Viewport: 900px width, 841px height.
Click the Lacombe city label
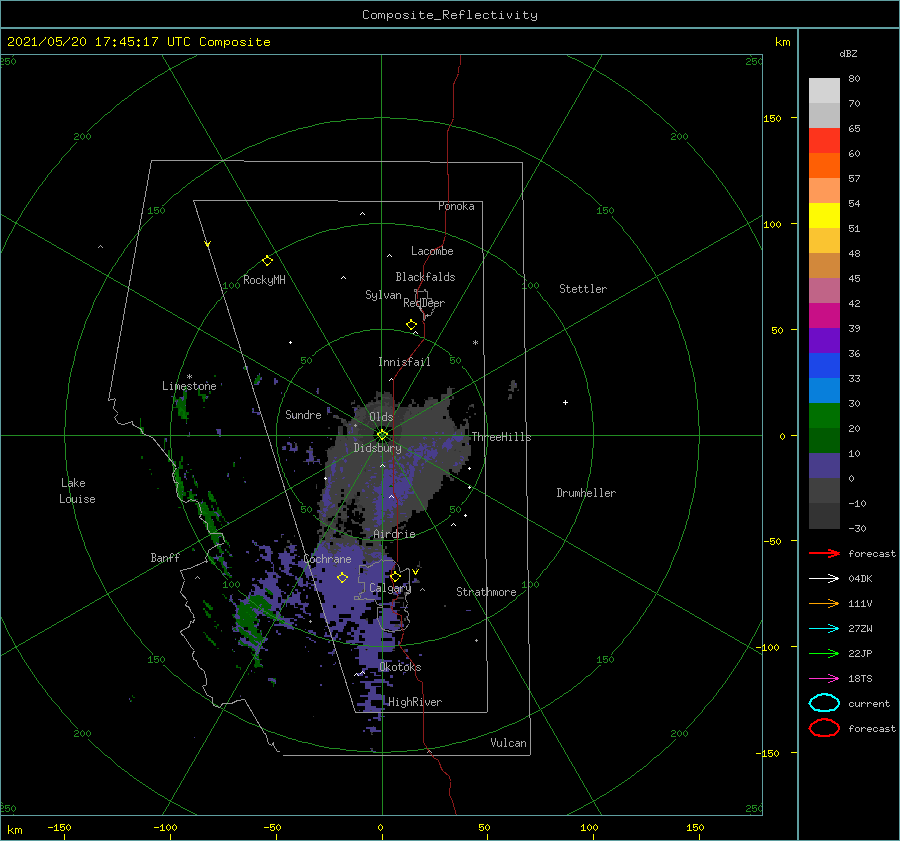click(432, 251)
